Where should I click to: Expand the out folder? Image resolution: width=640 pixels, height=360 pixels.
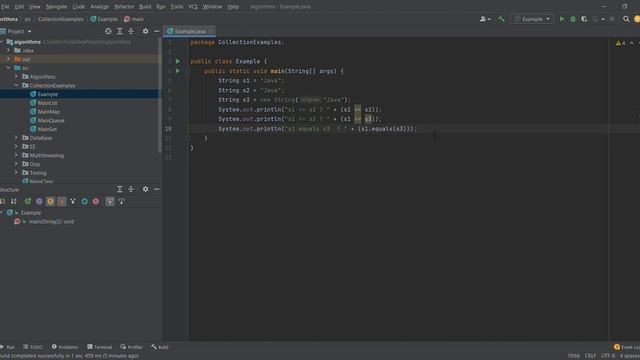(x=8, y=59)
